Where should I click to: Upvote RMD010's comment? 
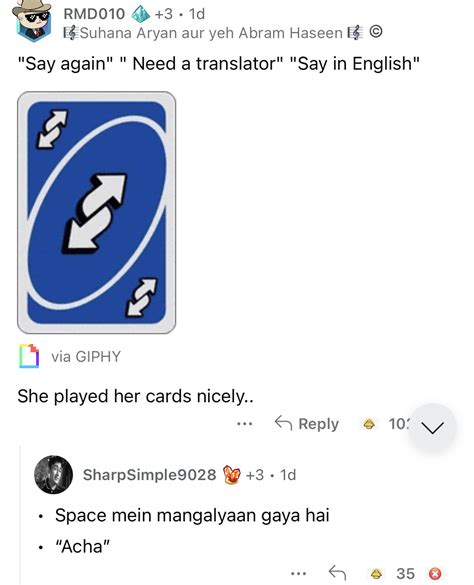(x=369, y=424)
